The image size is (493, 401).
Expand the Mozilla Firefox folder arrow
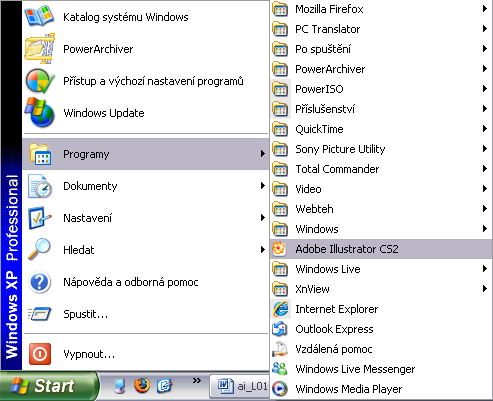point(485,9)
